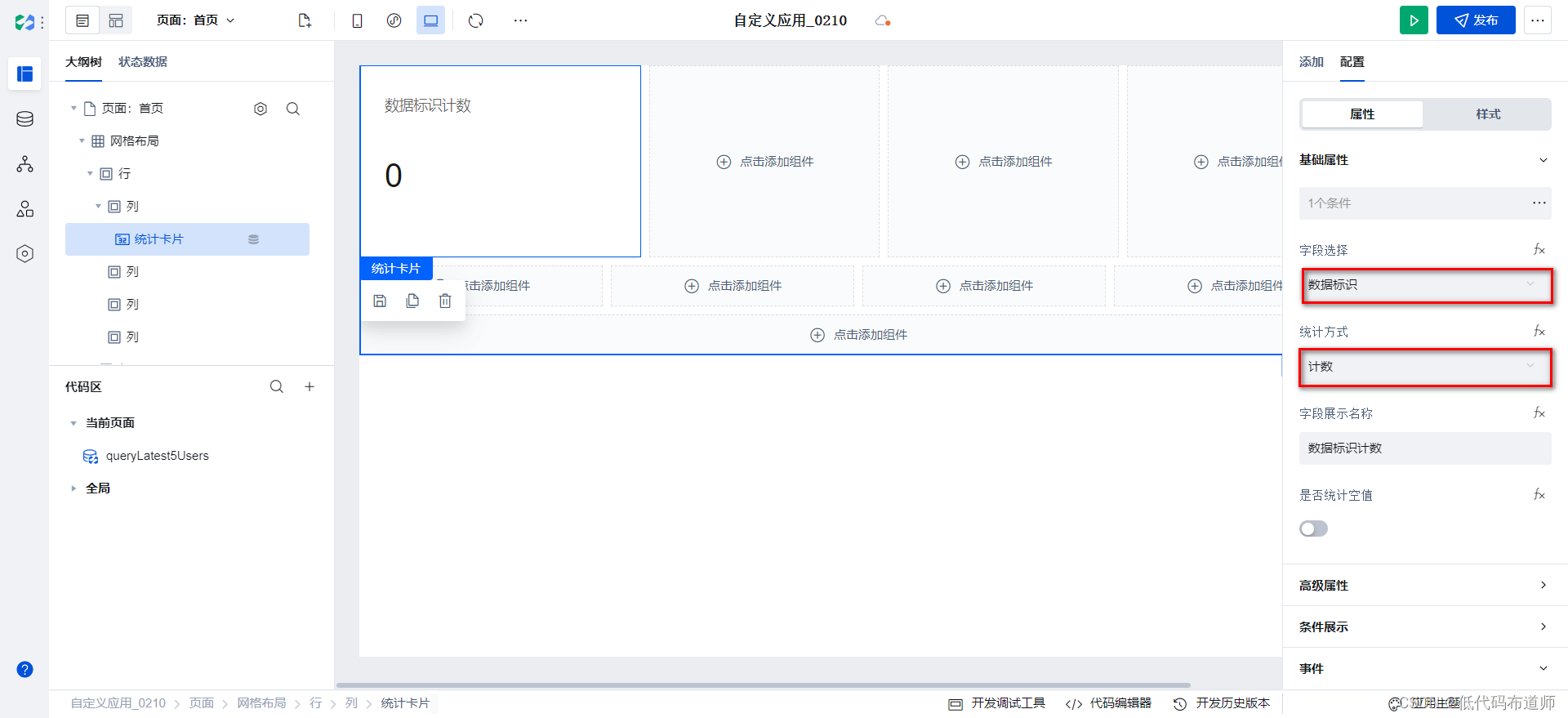This screenshot has height=718, width=1568.
Task: Search the outline tree
Action: [x=293, y=109]
